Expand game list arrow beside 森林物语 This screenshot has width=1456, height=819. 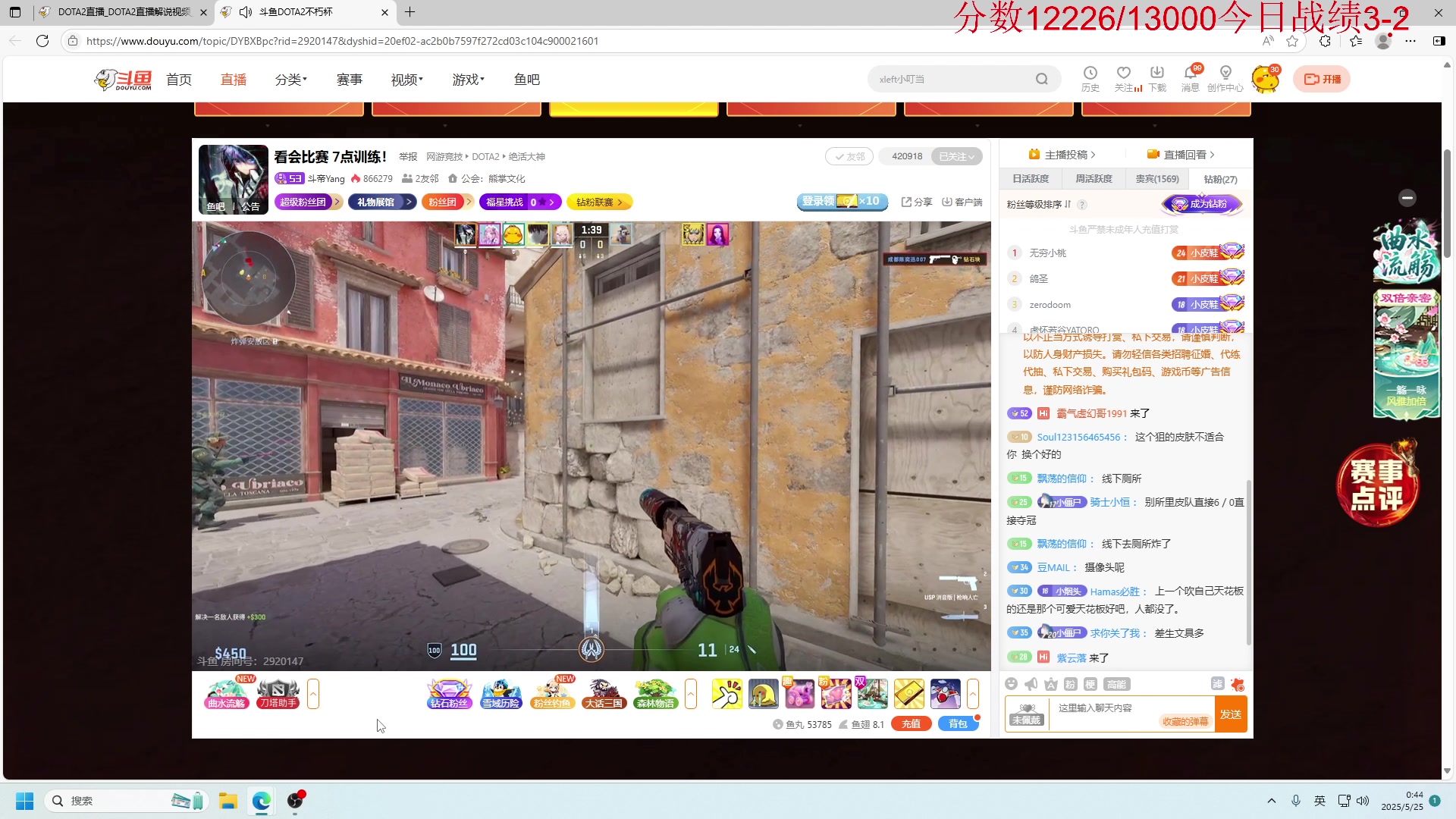tap(691, 694)
